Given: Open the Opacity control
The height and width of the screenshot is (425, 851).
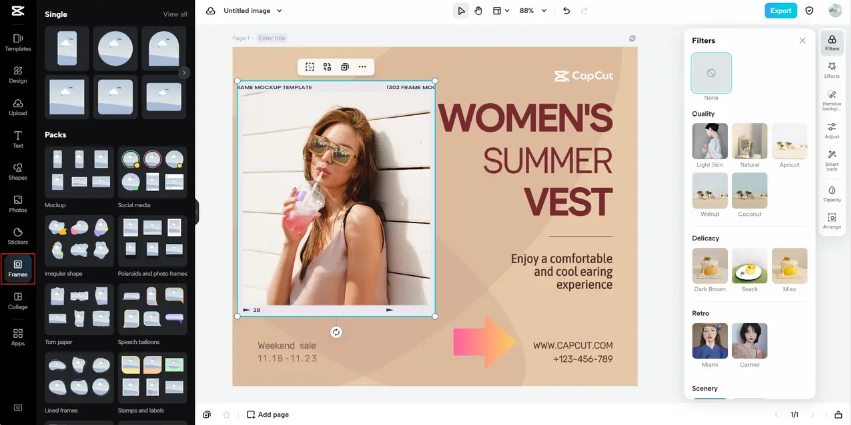Looking at the screenshot, I should [x=832, y=193].
